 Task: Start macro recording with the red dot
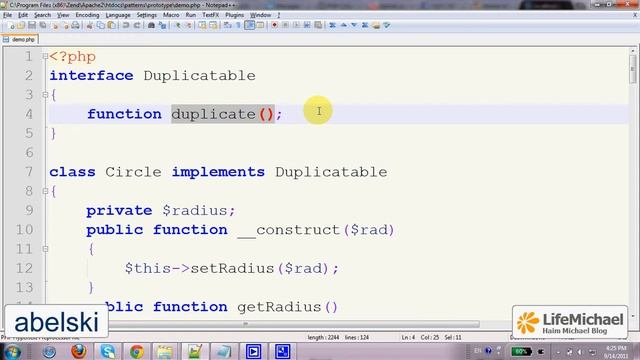click(x=274, y=25)
